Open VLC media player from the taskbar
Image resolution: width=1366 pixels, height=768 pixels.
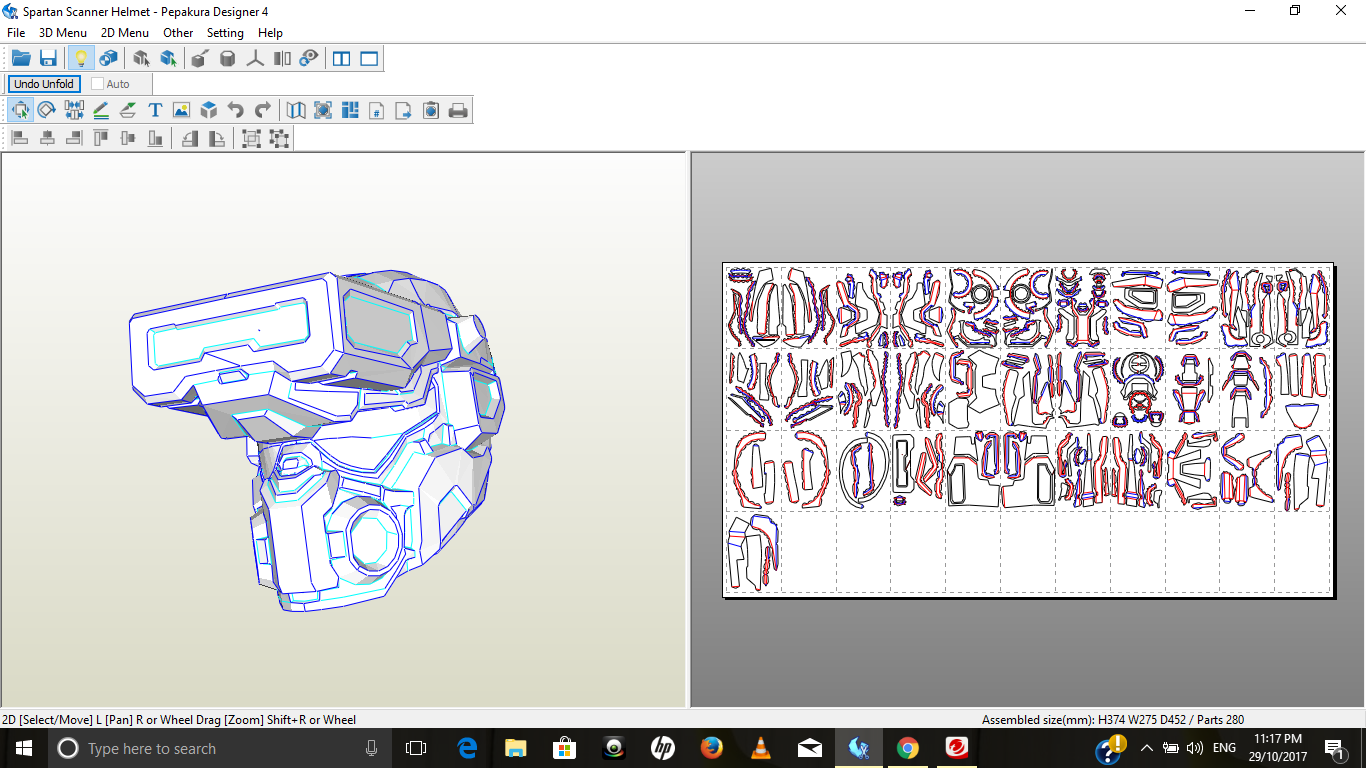pyautogui.click(x=760, y=748)
